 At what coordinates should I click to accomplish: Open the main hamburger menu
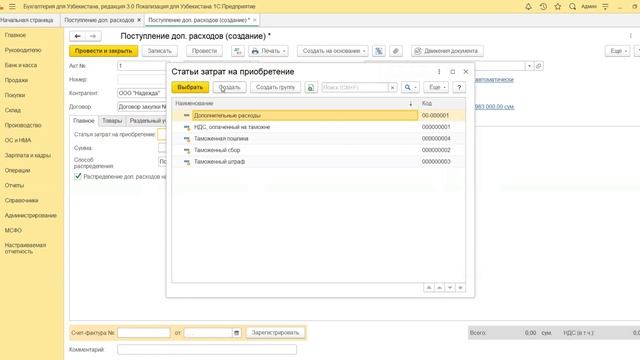click(12, 7)
